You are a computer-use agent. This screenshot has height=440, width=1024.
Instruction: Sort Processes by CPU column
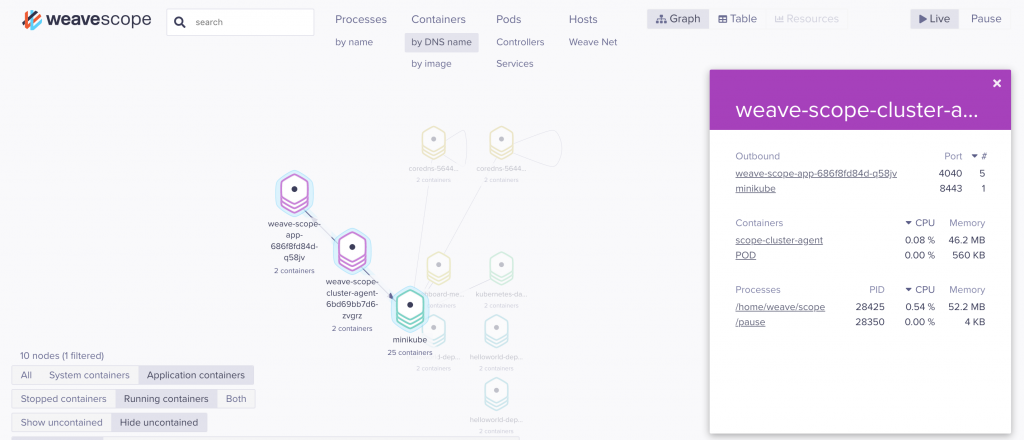[920, 290]
